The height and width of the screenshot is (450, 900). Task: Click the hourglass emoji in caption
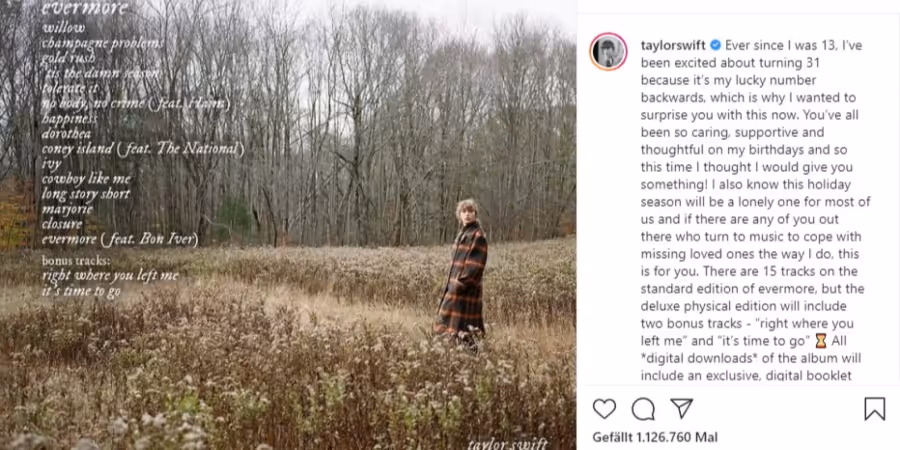point(821,341)
